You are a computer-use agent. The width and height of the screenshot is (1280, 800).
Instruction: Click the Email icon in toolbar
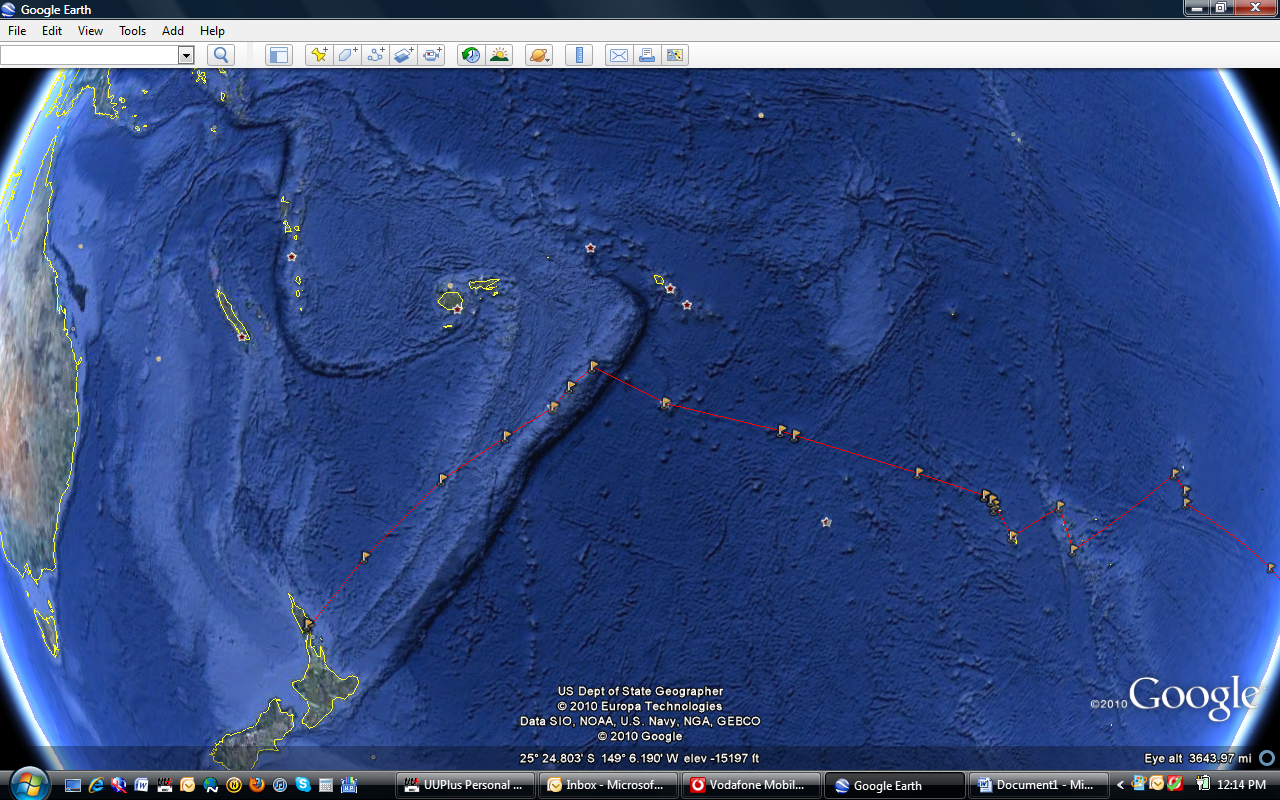point(618,55)
